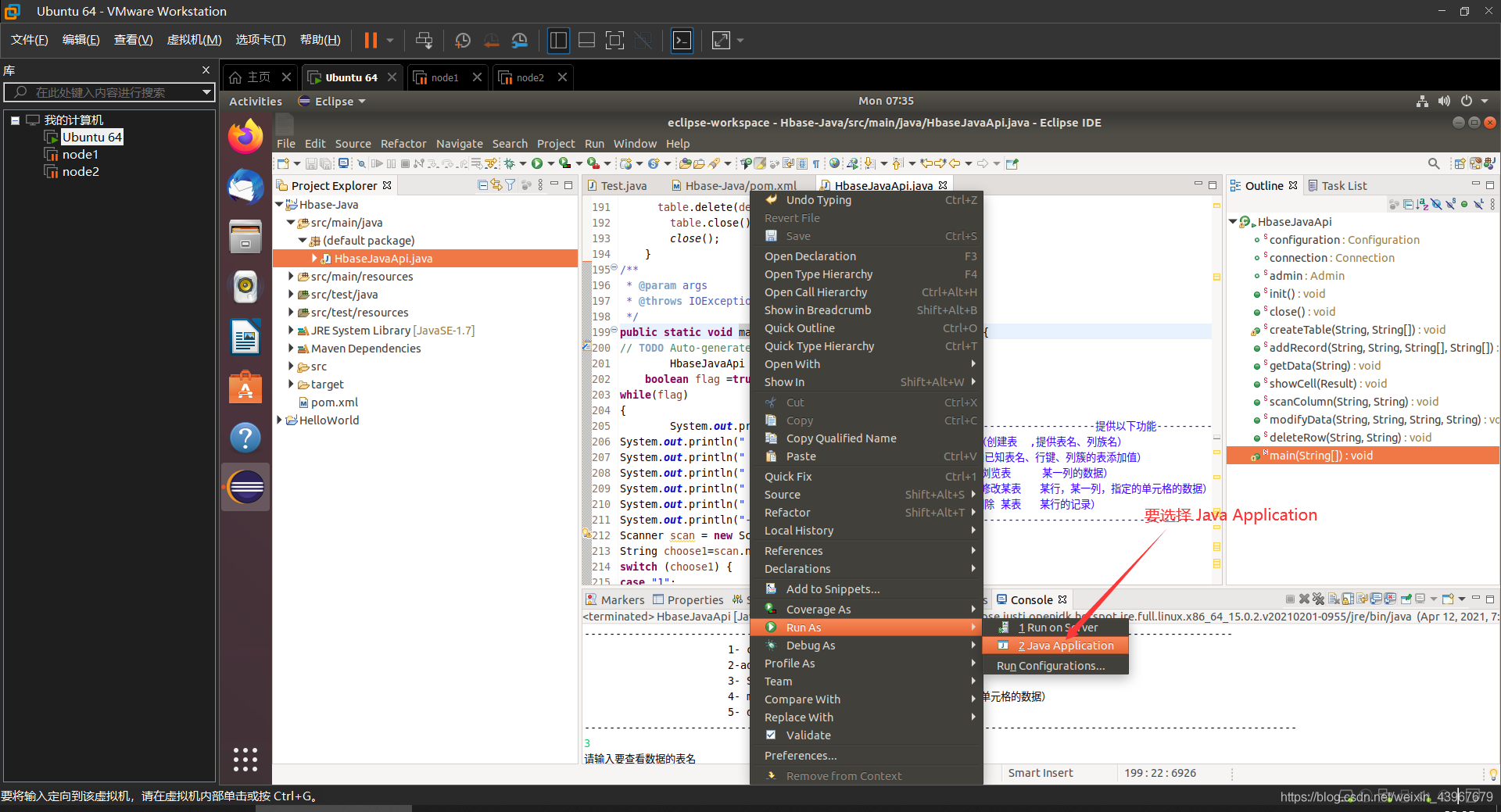Toggle Hide Fields in Outline toolbar
The height and width of the screenshot is (812, 1501).
click(1436, 204)
